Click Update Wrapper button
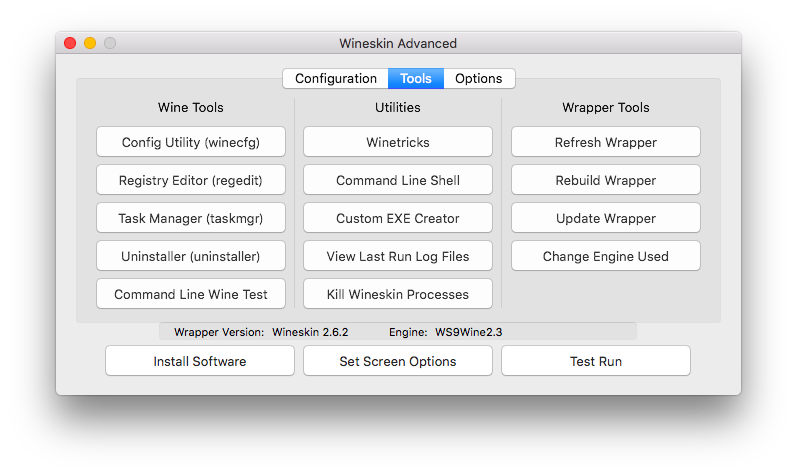Viewport: 797px width, 475px height. point(606,218)
